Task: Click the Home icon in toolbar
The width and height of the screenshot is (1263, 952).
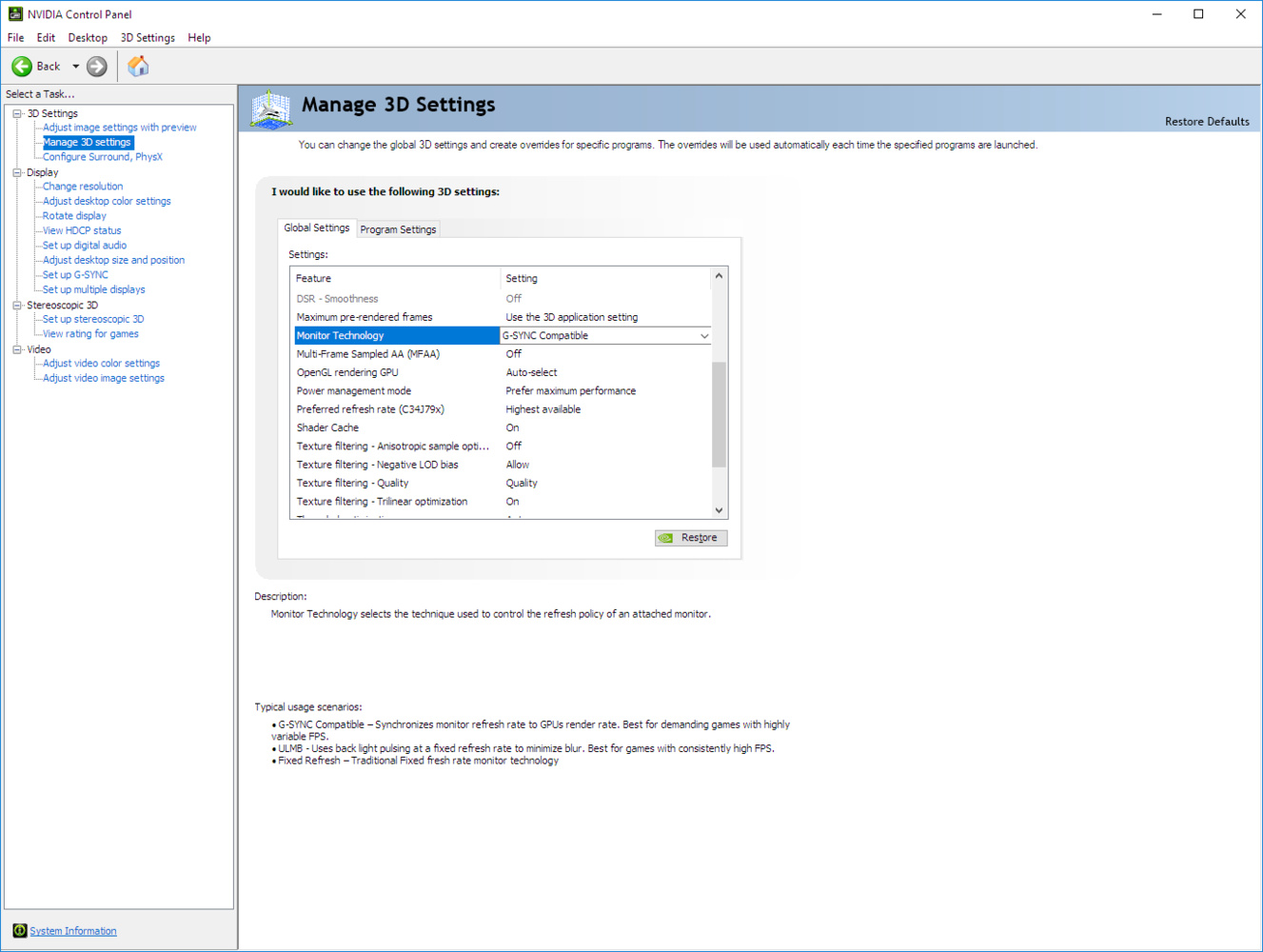Action: (138, 67)
